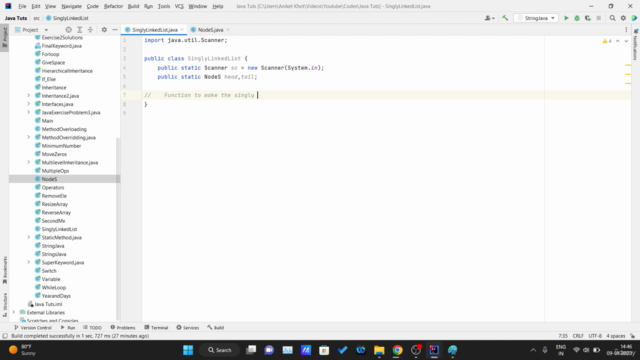Open Notifications side panel
Viewport: 640px width, 360px height.
point(636,44)
